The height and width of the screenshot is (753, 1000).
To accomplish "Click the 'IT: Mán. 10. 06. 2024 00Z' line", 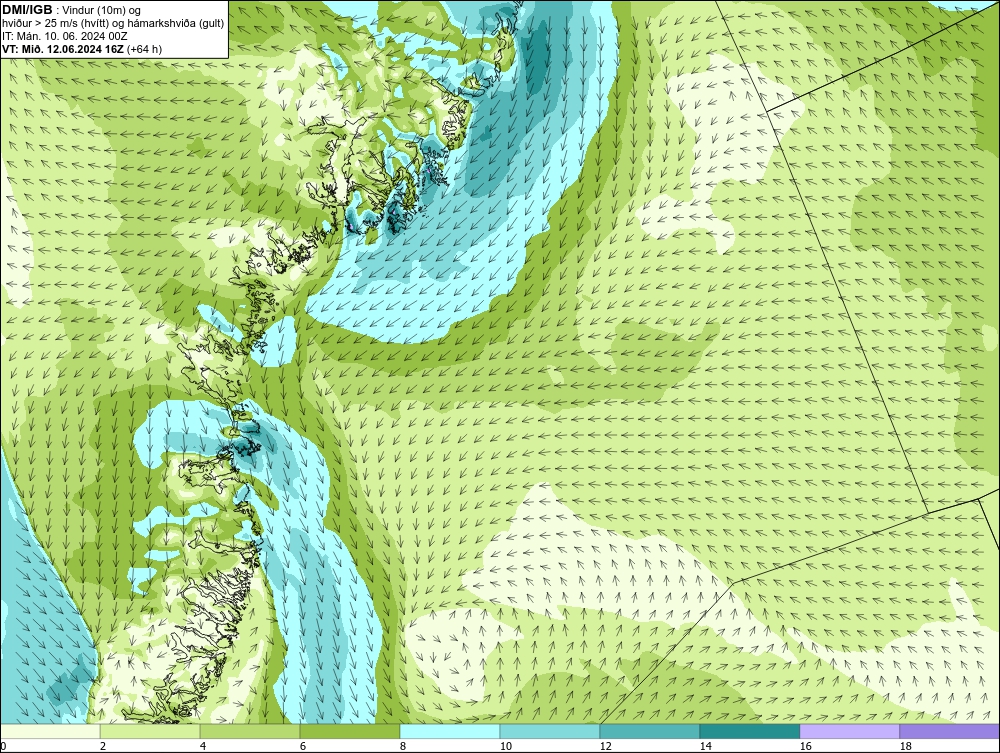I will [x=65, y=36].
